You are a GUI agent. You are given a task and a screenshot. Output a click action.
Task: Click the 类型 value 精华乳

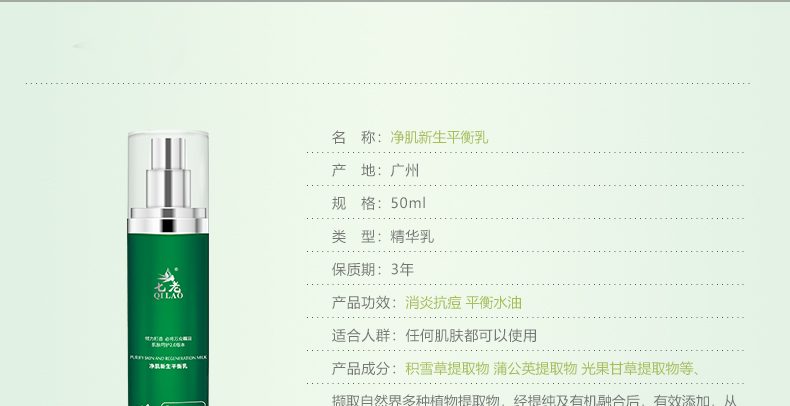(412, 237)
